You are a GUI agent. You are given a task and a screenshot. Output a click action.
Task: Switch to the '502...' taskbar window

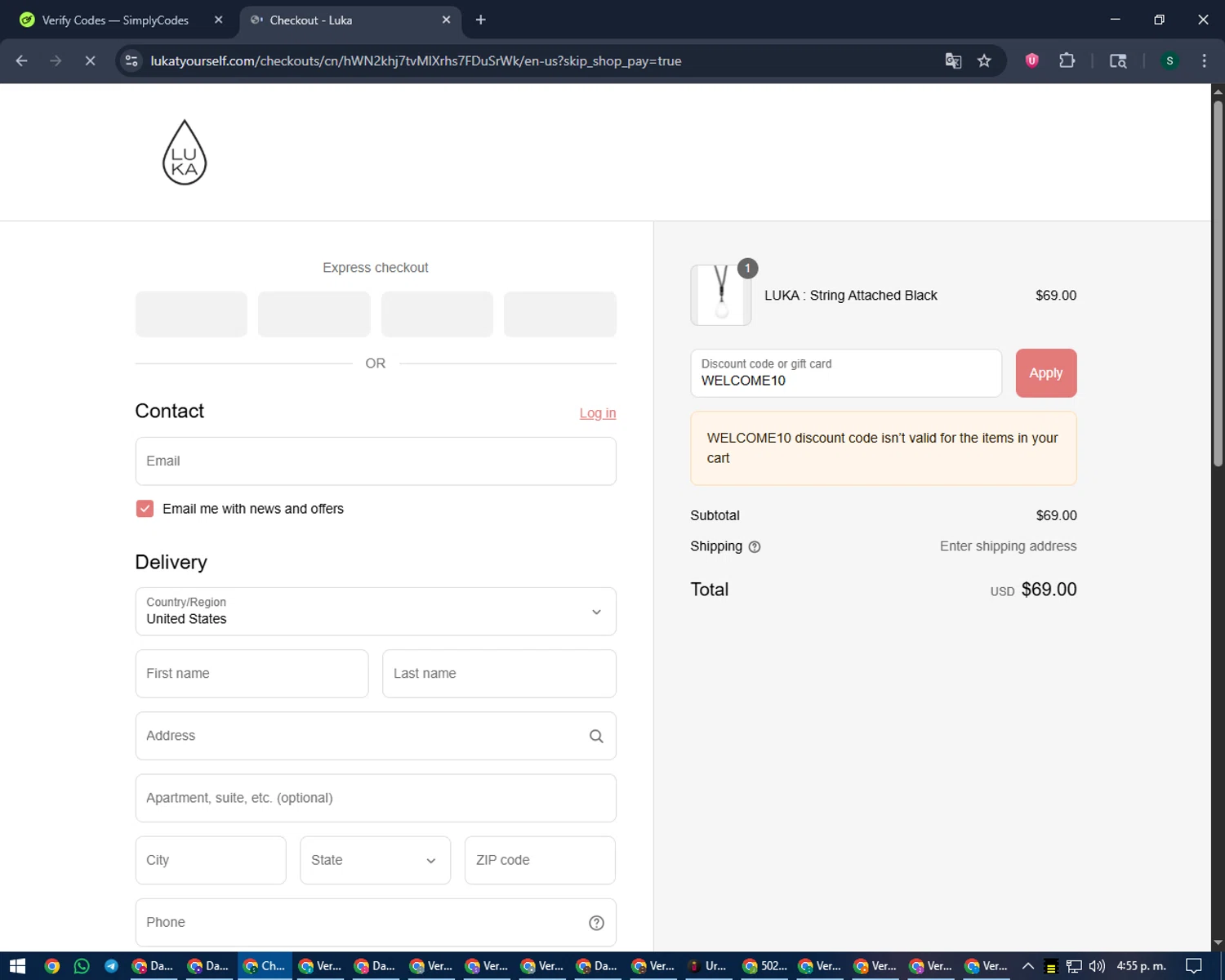pos(764,966)
